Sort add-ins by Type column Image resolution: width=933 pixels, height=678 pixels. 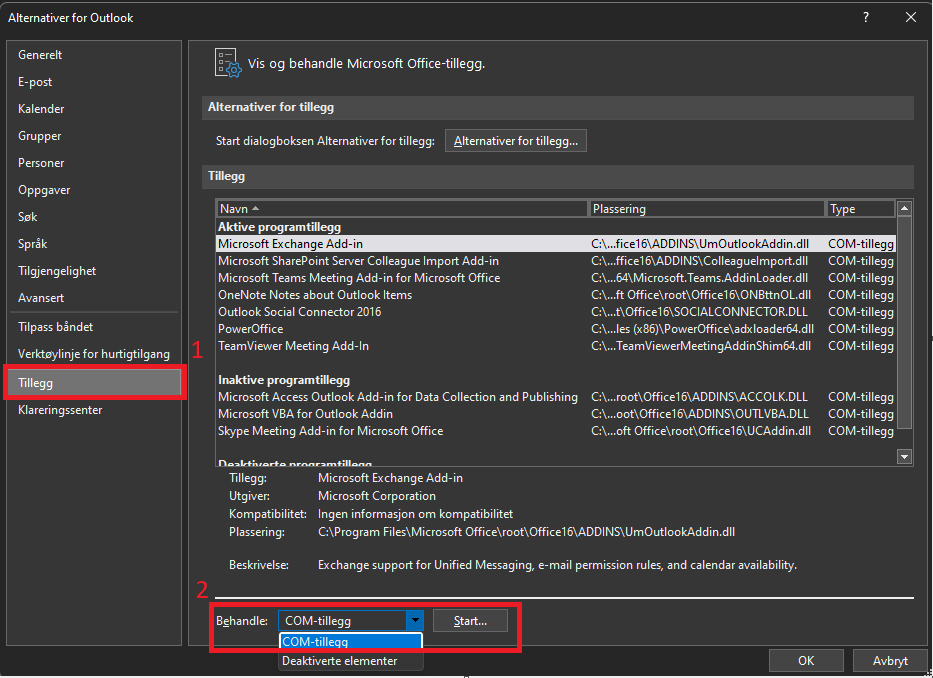click(x=860, y=209)
